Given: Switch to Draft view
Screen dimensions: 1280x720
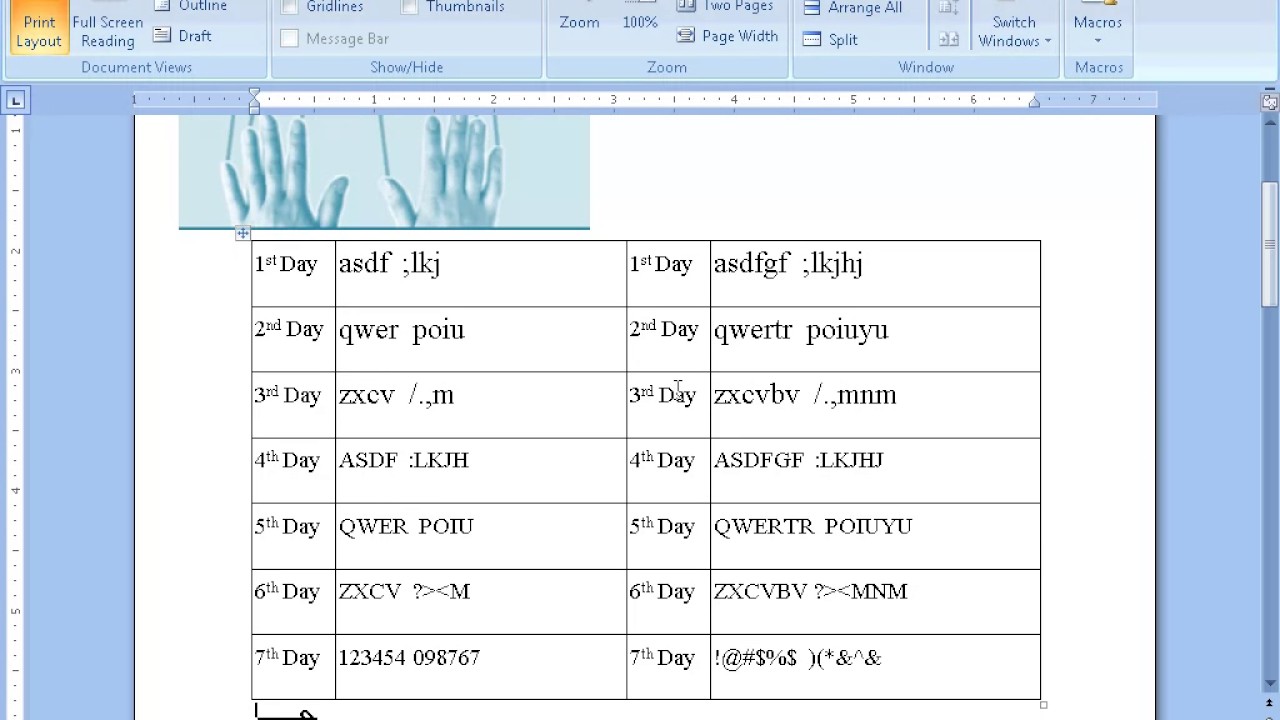Looking at the screenshot, I should pos(183,36).
